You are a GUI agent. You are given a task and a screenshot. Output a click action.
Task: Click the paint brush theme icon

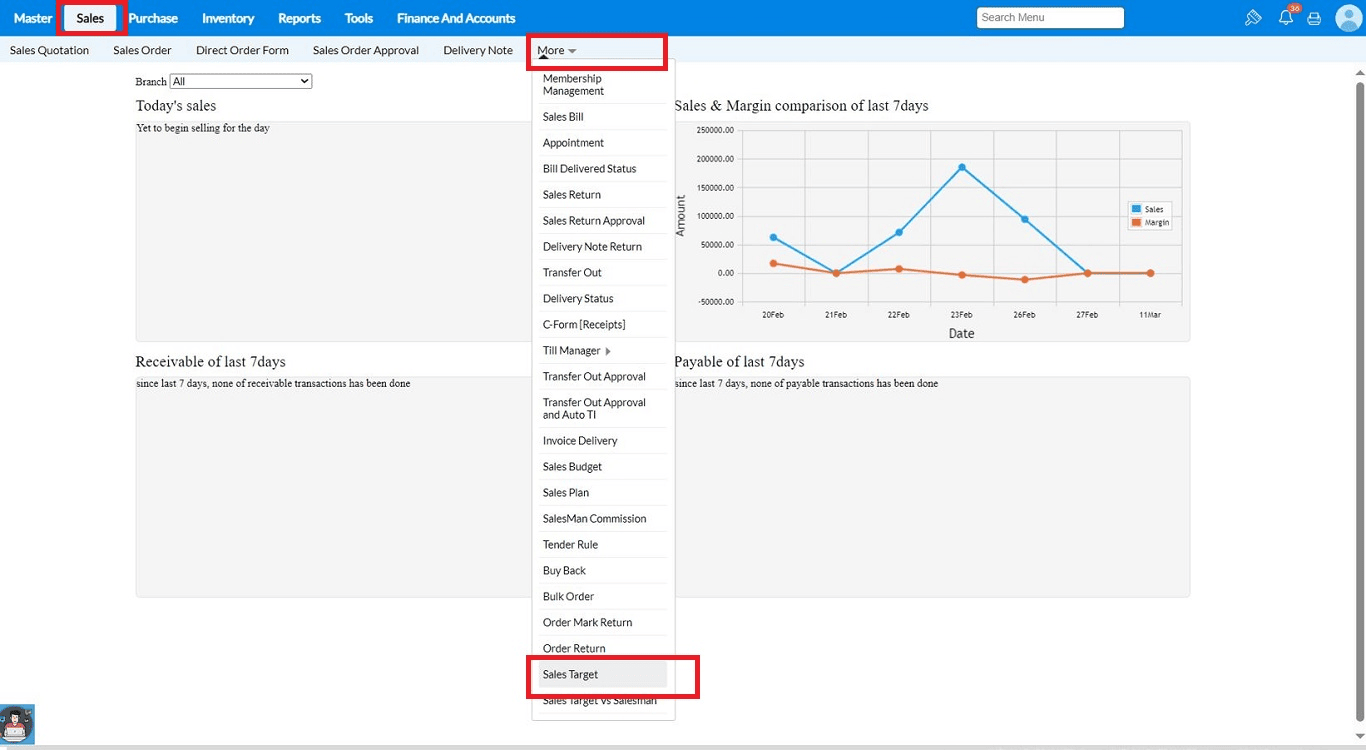coord(1253,18)
